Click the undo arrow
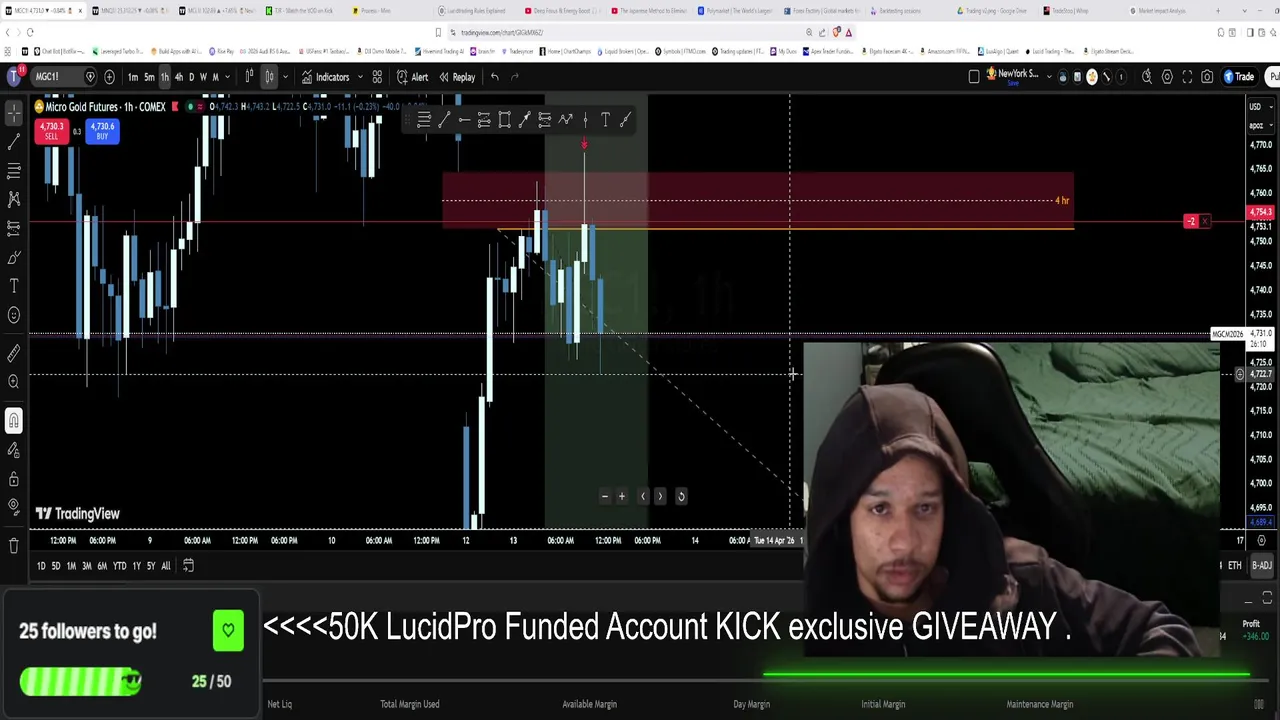Image resolution: width=1280 pixels, height=720 pixels. tap(494, 77)
